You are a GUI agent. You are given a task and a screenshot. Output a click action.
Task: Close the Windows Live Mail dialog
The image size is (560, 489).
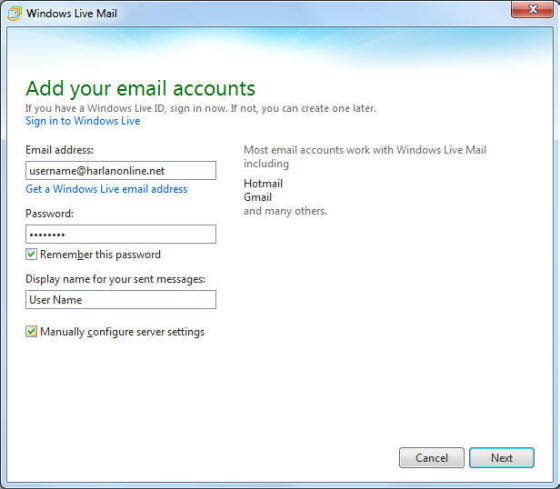tap(532, 9)
